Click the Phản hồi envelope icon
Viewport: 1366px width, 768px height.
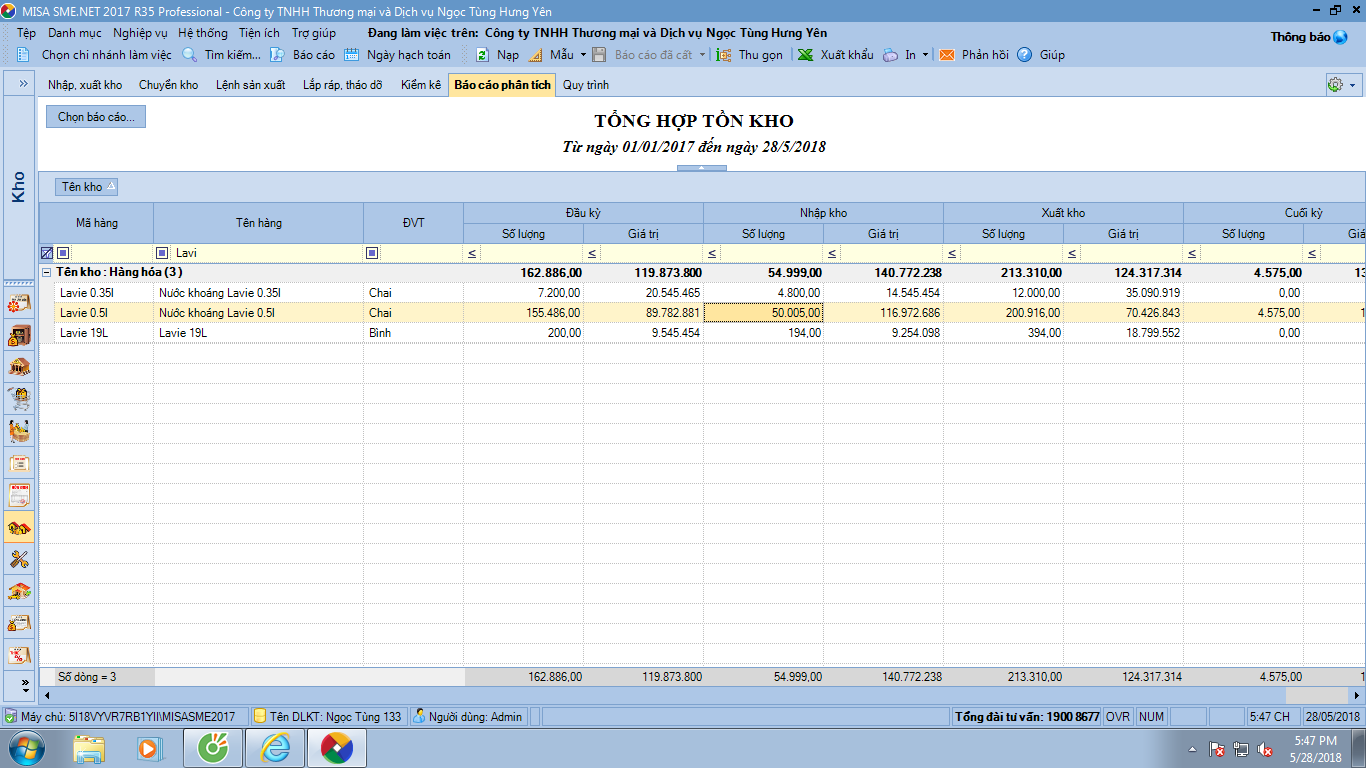point(946,55)
